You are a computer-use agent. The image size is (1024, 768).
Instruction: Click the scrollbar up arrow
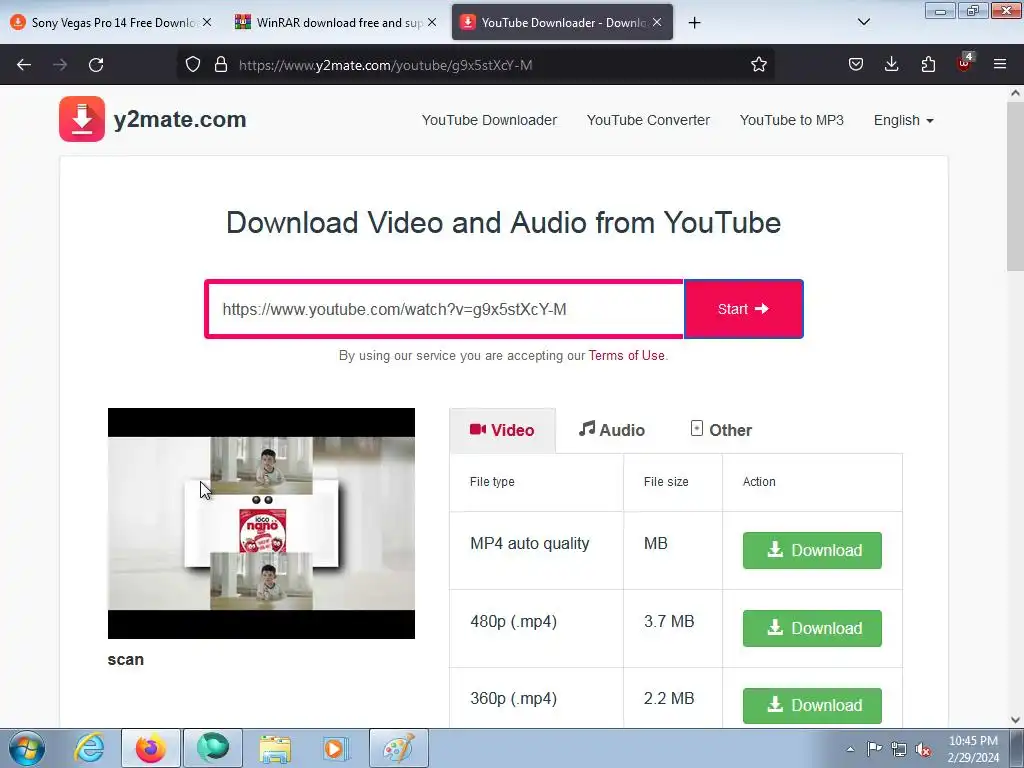[x=1015, y=93]
